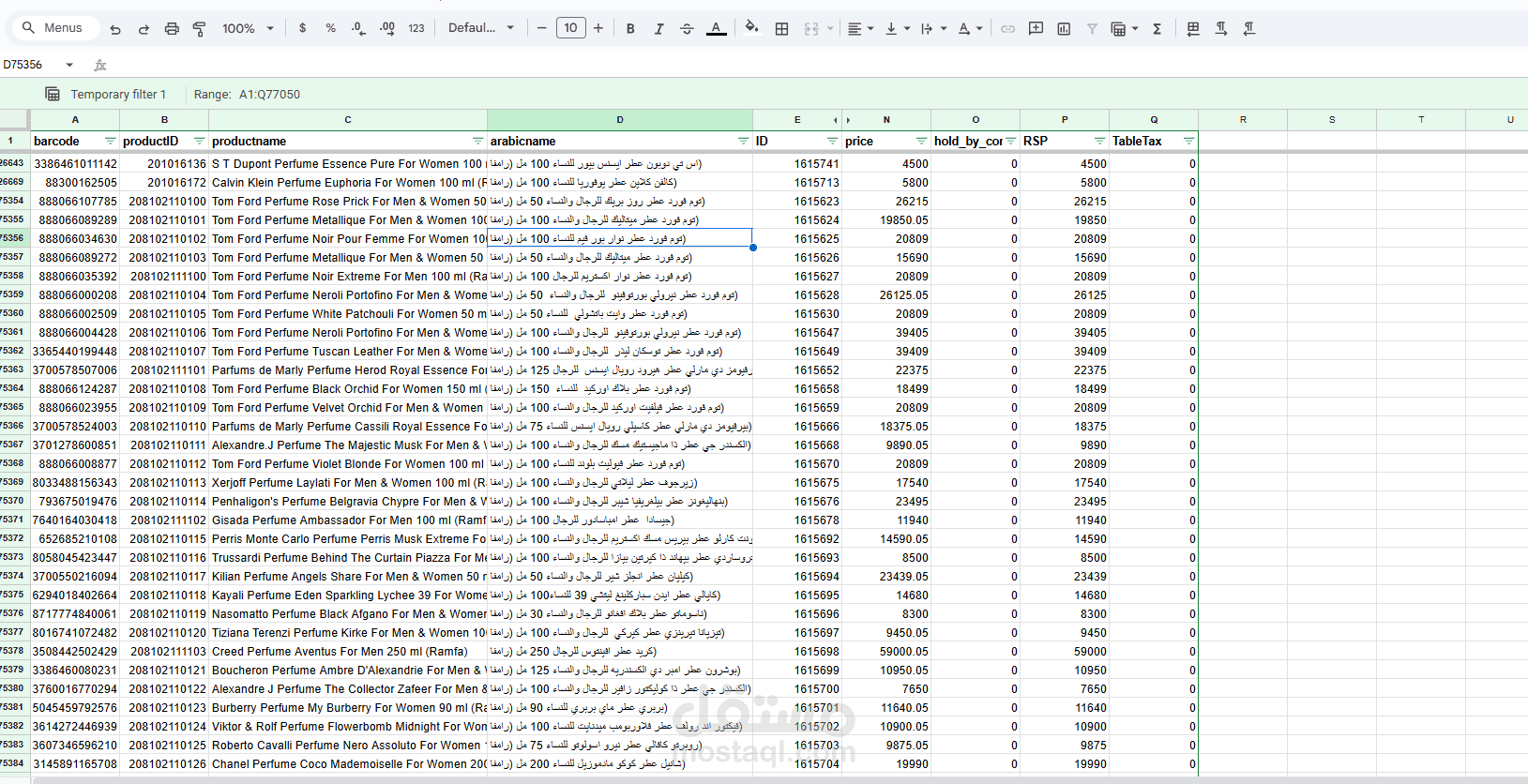Open the name box dropdown arrow
1528x784 pixels.
[x=69, y=65]
